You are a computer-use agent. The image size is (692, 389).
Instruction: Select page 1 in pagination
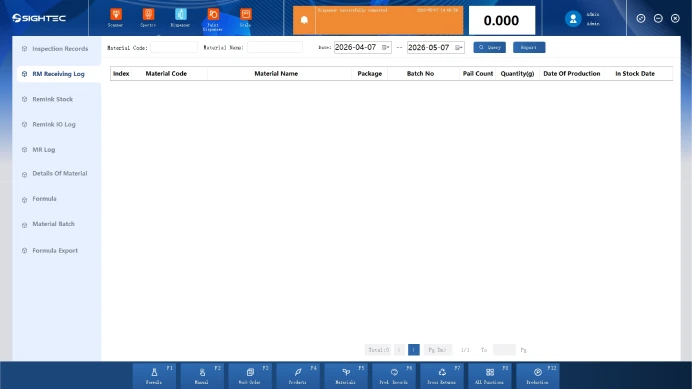pos(414,350)
